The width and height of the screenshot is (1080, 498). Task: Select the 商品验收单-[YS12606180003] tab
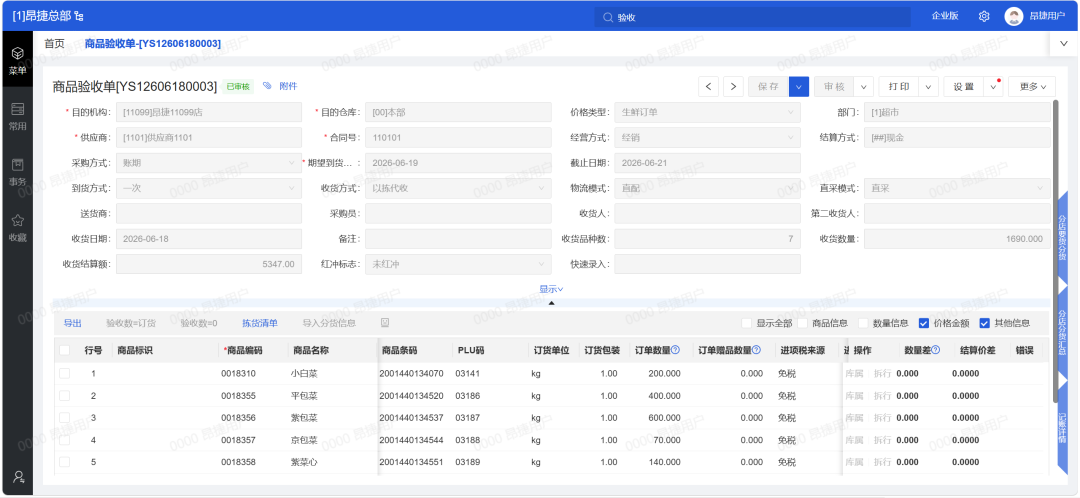[153, 43]
